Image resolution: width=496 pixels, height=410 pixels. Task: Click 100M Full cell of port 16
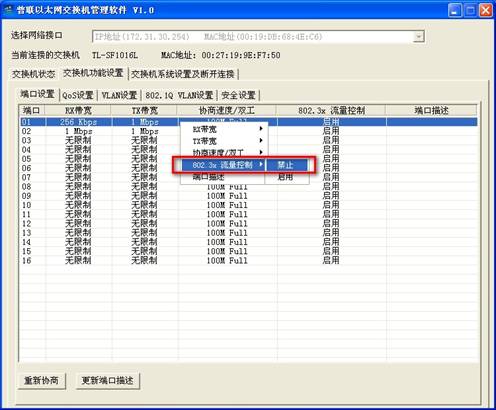(227, 261)
